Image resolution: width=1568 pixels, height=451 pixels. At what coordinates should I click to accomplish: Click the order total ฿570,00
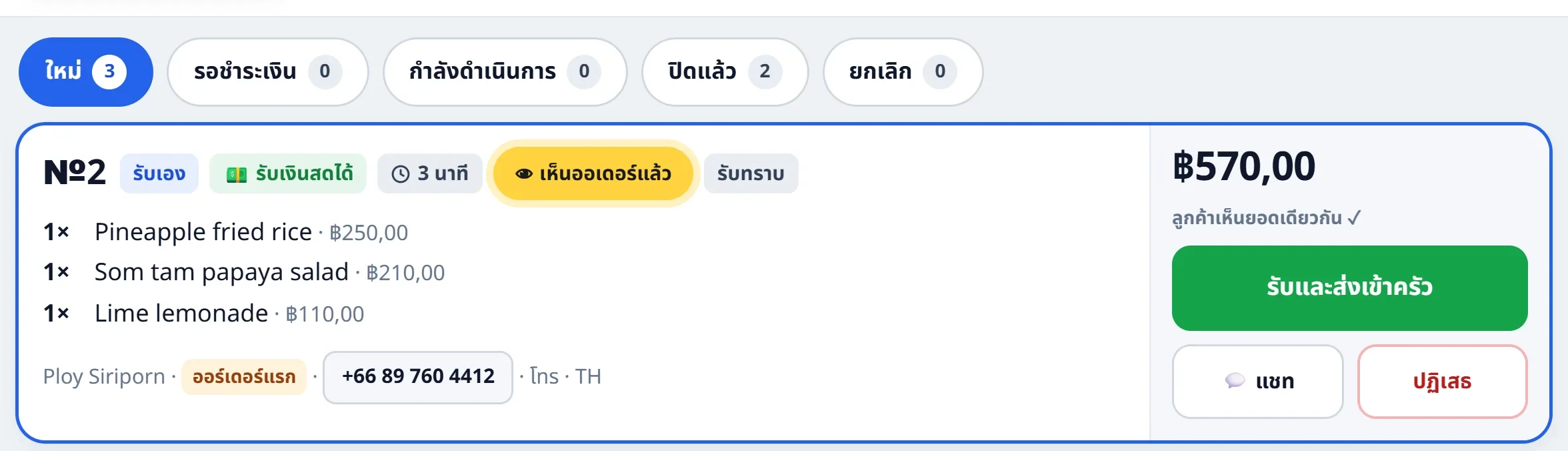[x=1244, y=166]
